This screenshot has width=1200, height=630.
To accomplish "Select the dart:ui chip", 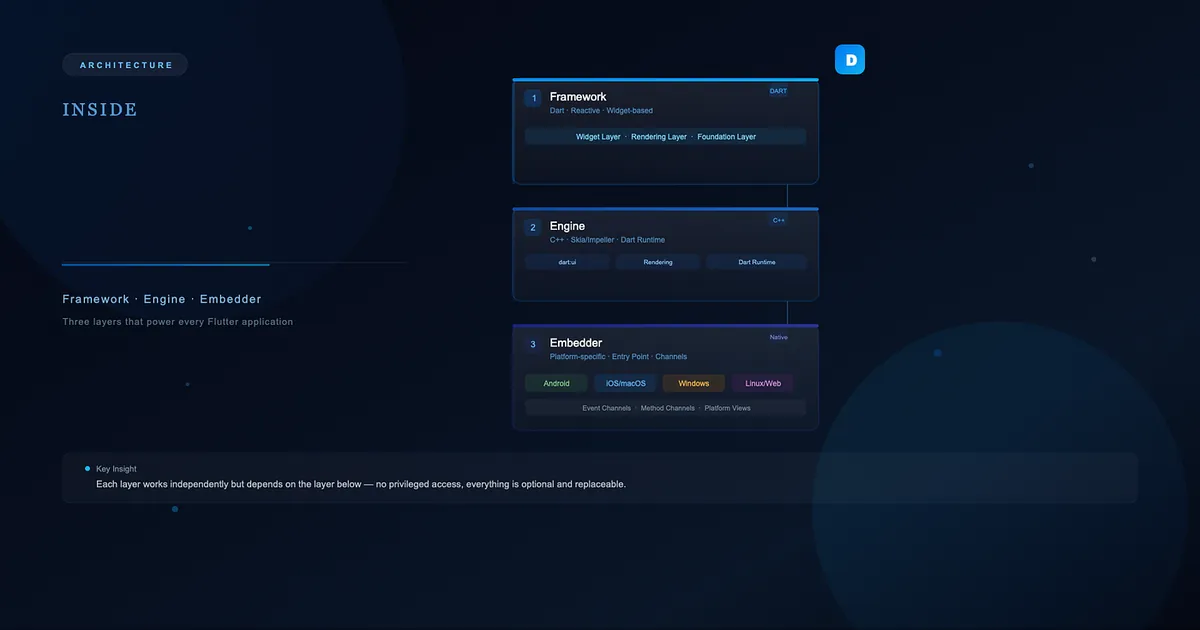I will click(568, 262).
